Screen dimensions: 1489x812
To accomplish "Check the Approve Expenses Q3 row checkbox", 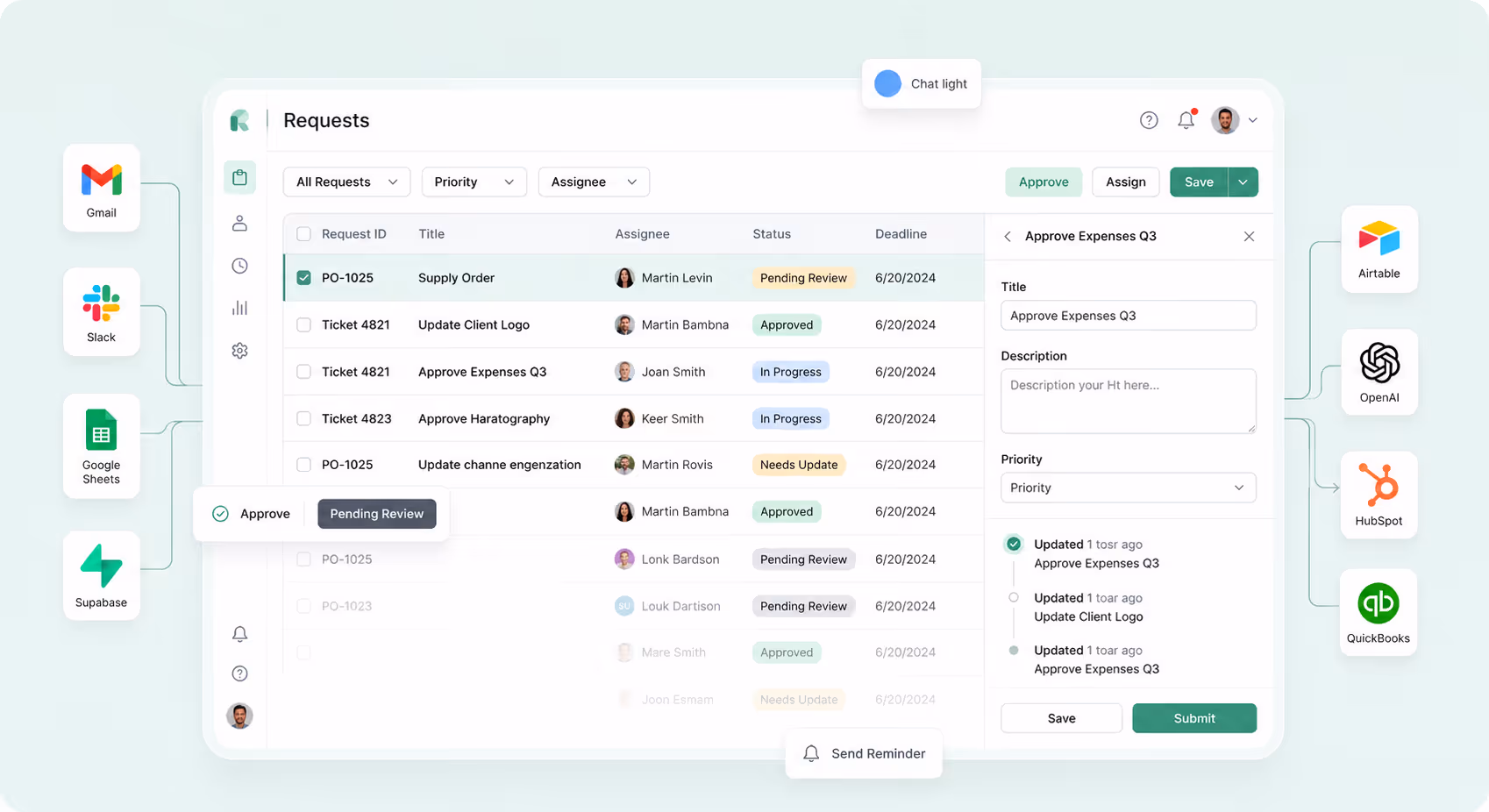I will 303,372.
